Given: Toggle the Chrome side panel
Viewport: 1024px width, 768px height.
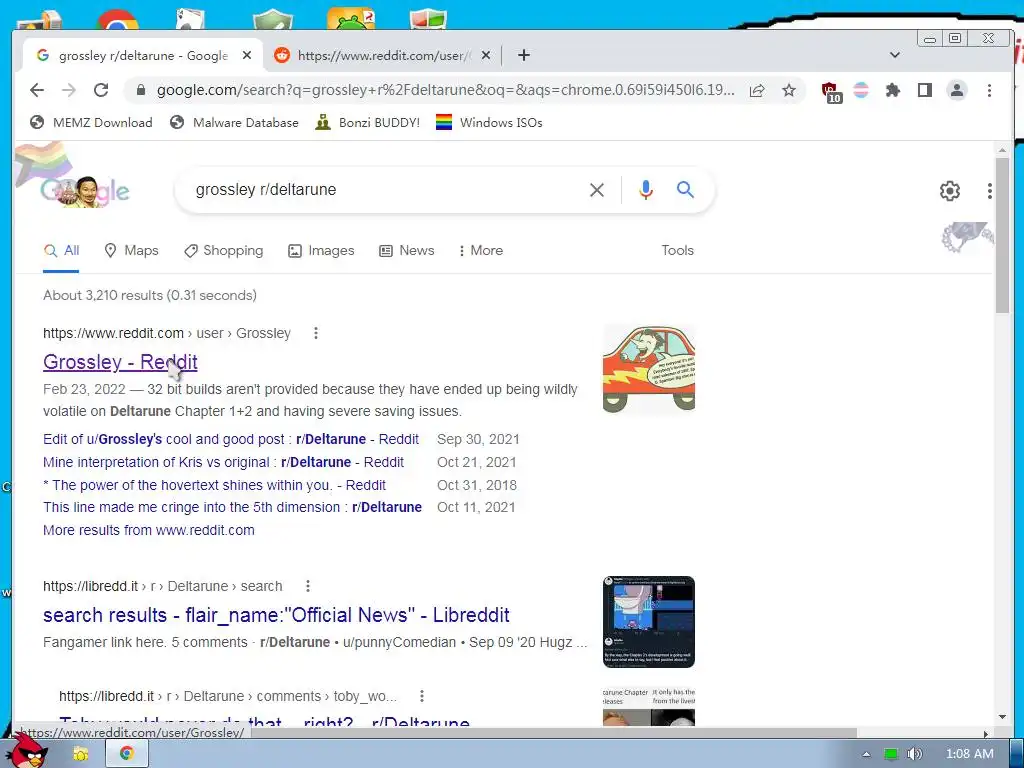Looking at the screenshot, I should pyautogui.click(x=924, y=90).
